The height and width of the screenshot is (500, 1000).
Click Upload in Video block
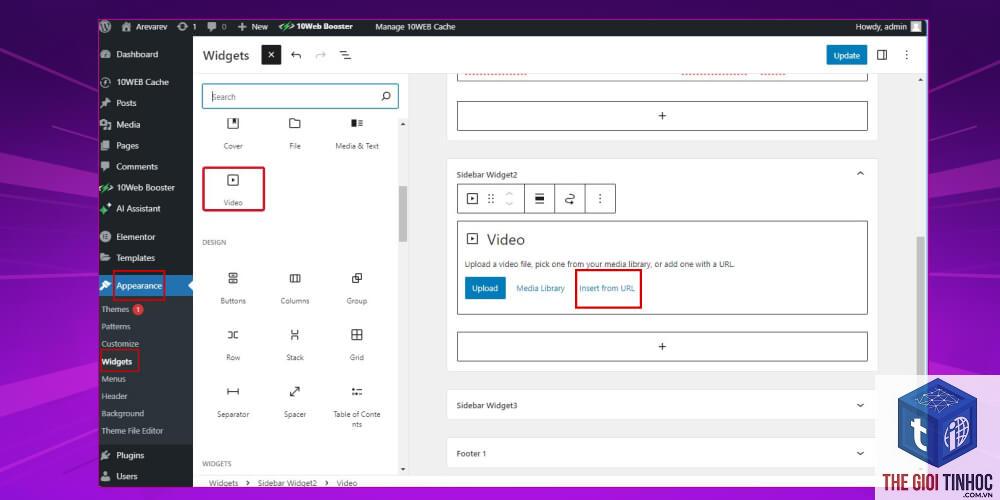click(485, 288)
